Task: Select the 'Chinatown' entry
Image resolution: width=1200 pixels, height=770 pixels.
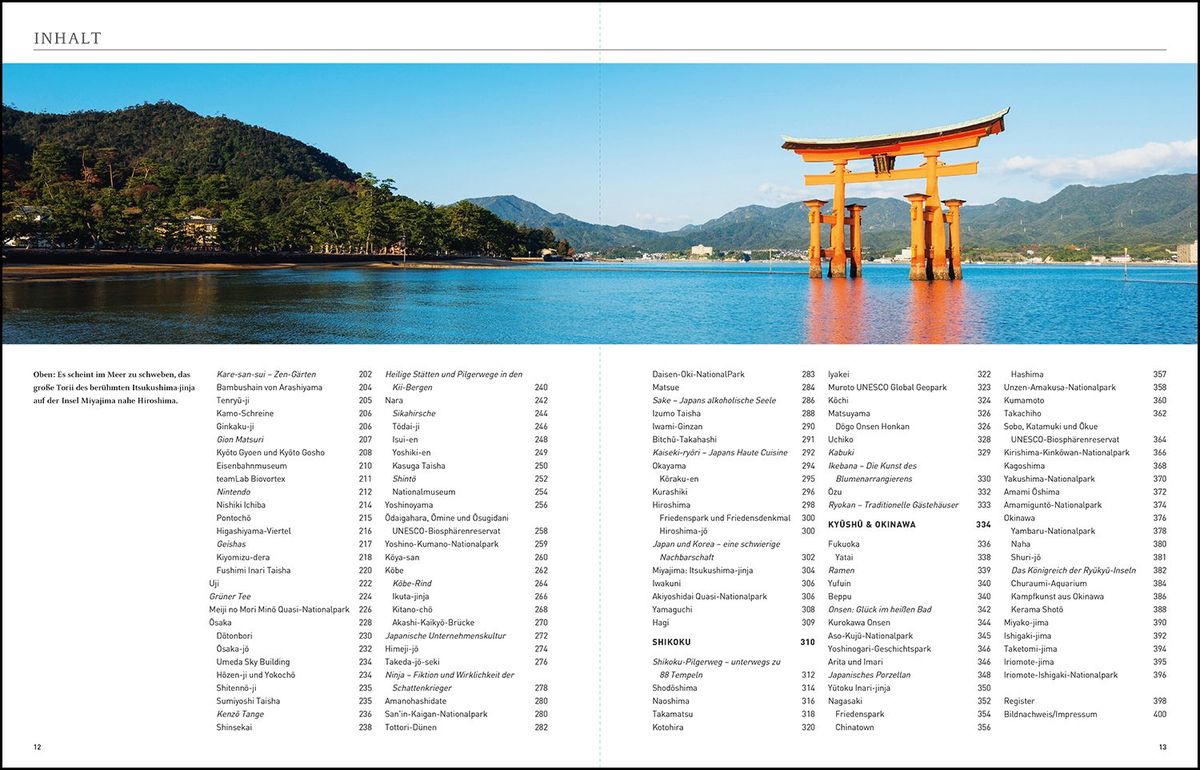Action: coord(854,727)
